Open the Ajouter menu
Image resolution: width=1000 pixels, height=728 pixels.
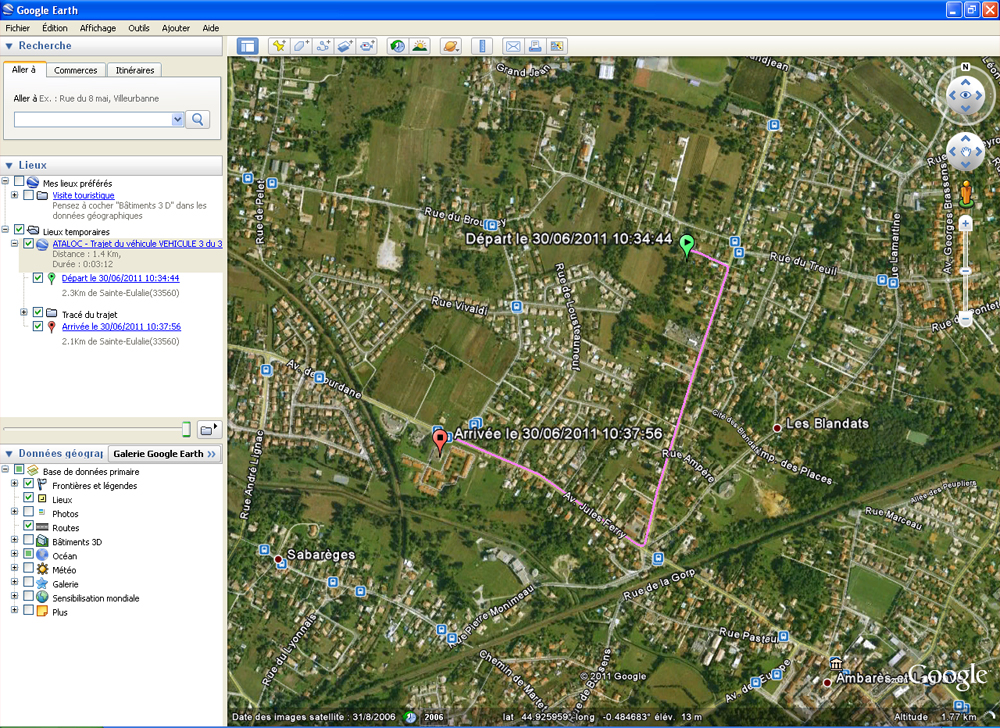[x=175, y=28]
